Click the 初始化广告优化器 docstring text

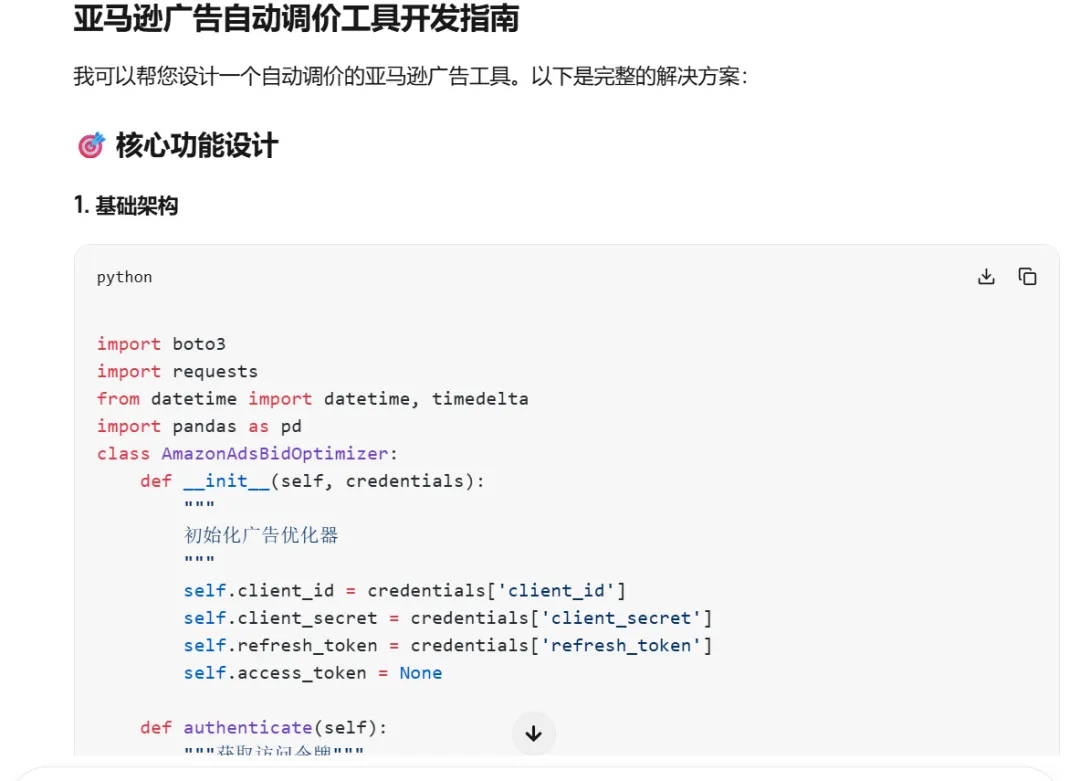[261, 535]
